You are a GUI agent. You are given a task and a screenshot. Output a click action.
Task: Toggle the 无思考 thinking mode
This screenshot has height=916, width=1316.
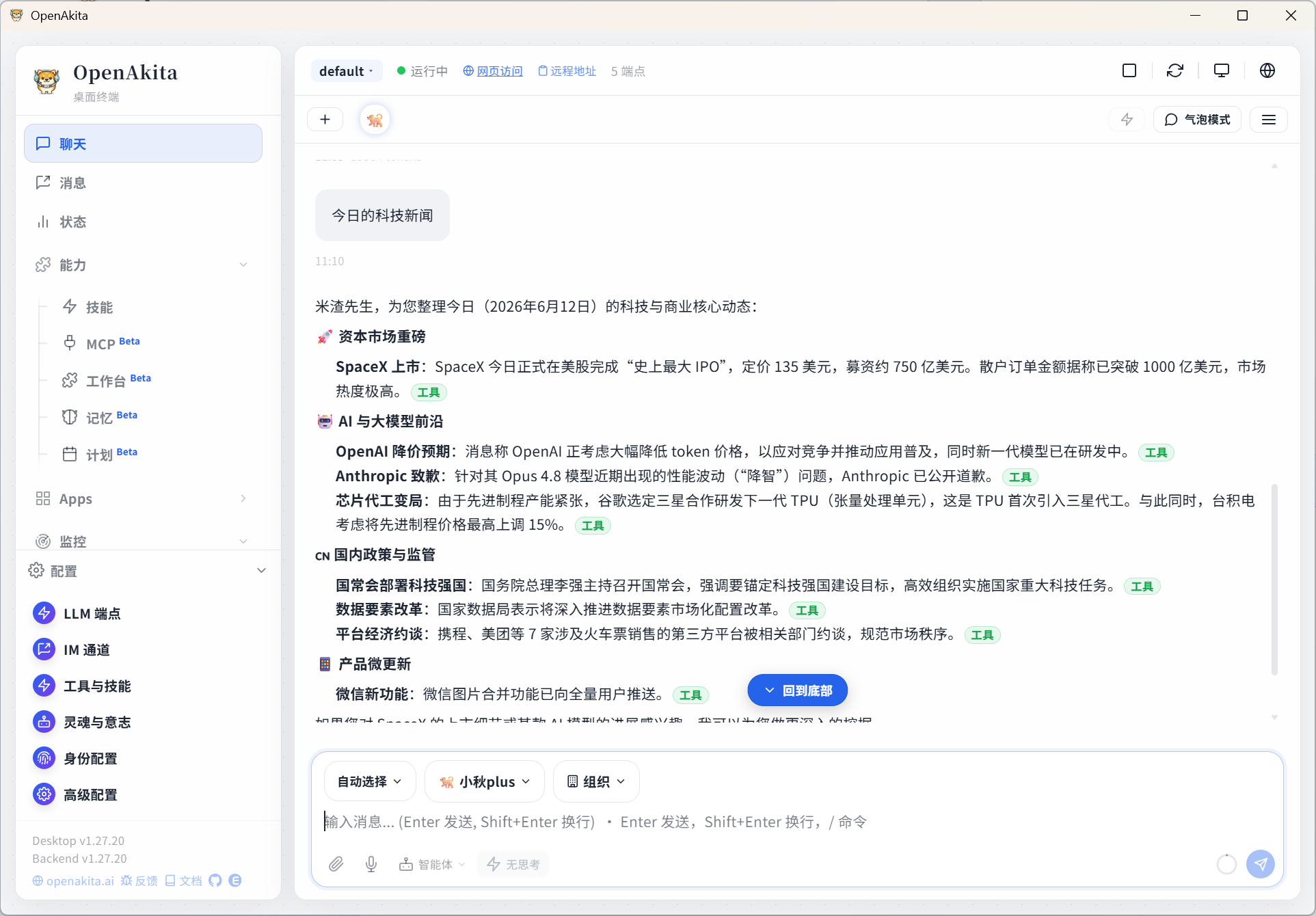513,864
